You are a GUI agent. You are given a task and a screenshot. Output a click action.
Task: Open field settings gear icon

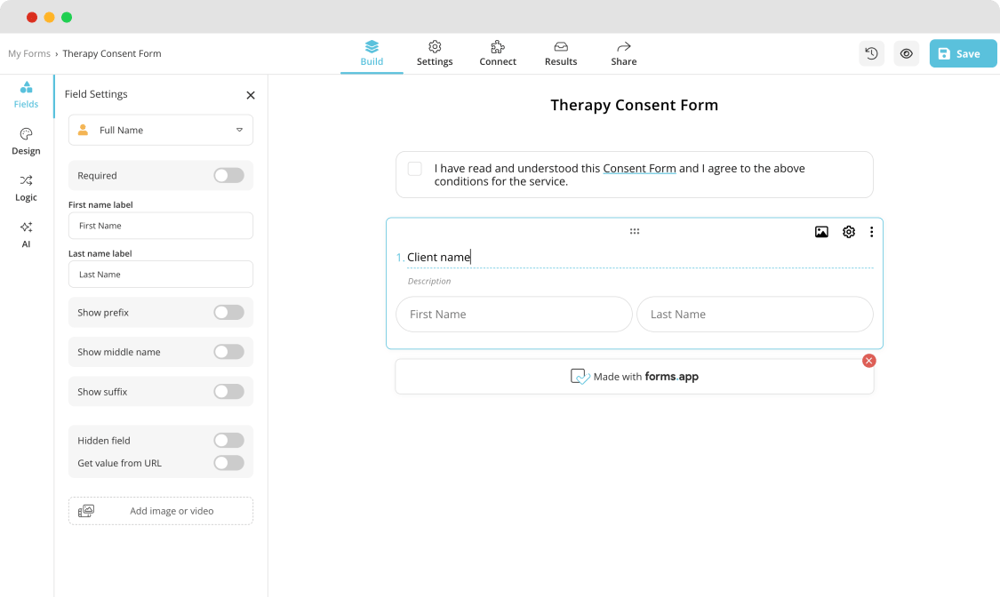[848, 232]
